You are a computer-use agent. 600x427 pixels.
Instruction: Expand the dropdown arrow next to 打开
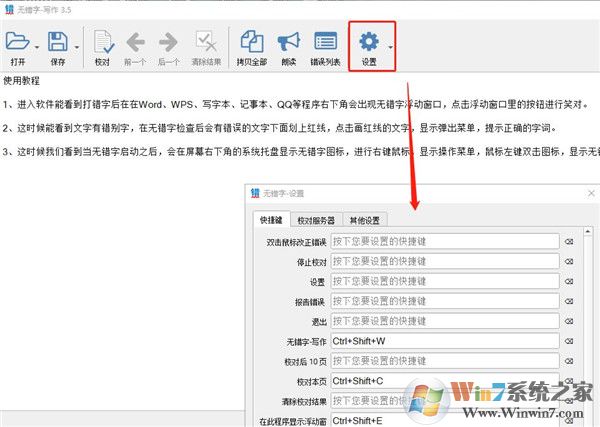pyautogui.click(x=37, y=47)
